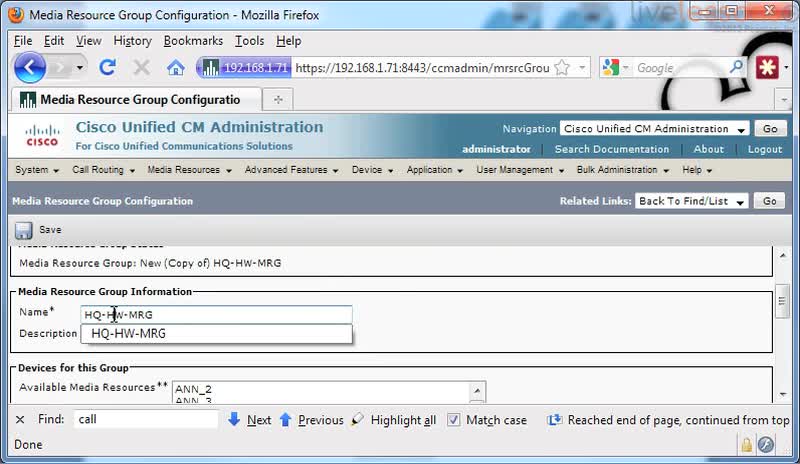Click the page scroll down arrow
800x464 pixels.
tap(783, 395)
